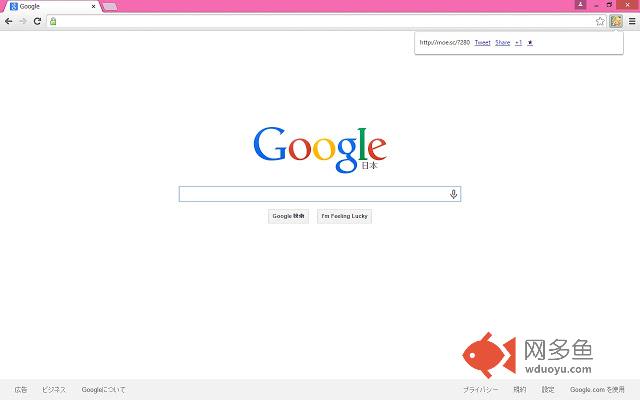Screen dimensions: 640x400
Task: Open the Chrome hamburger menu
Action: [631, 21]
